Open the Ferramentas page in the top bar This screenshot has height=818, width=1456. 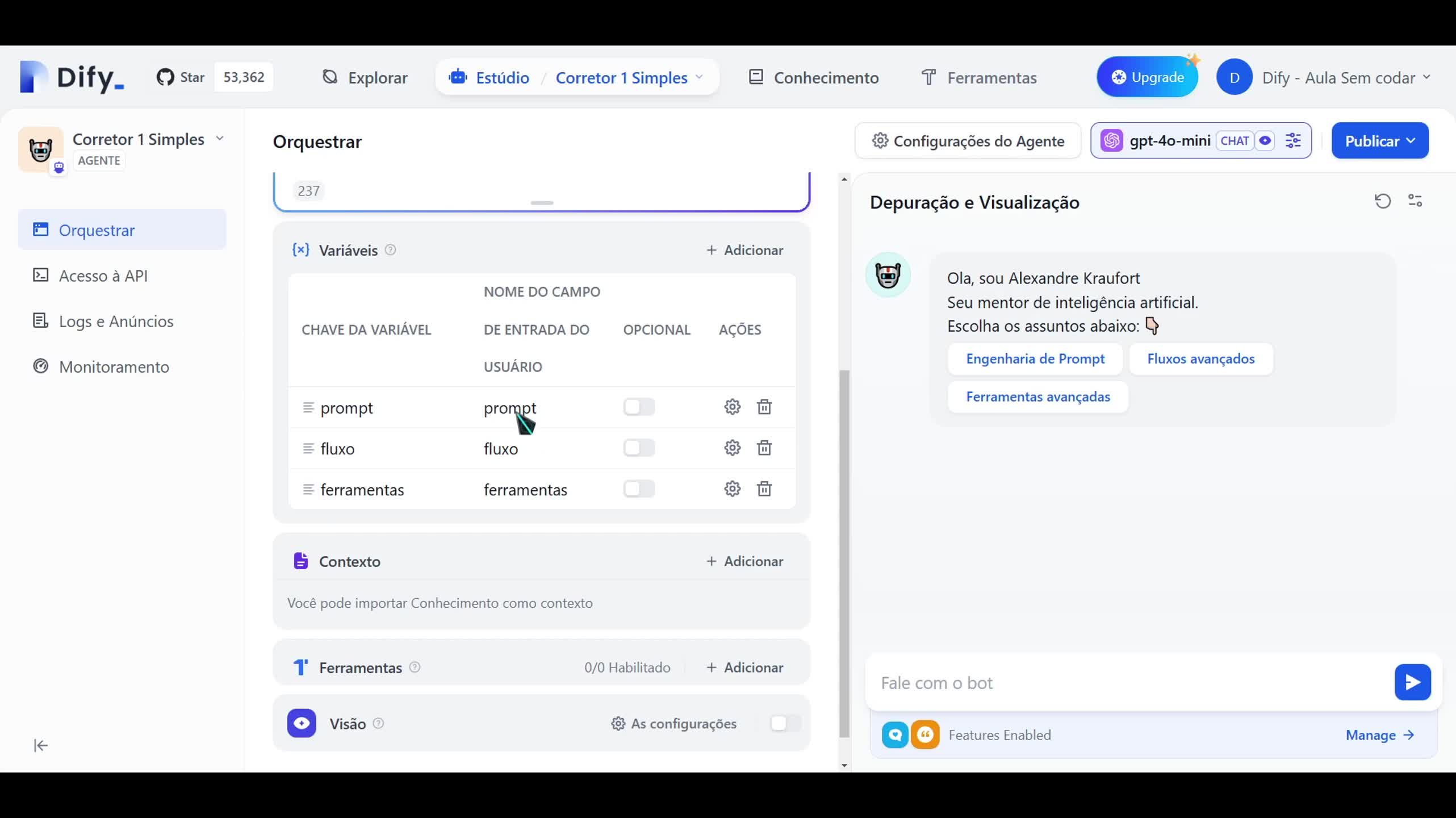click(979, 77)
